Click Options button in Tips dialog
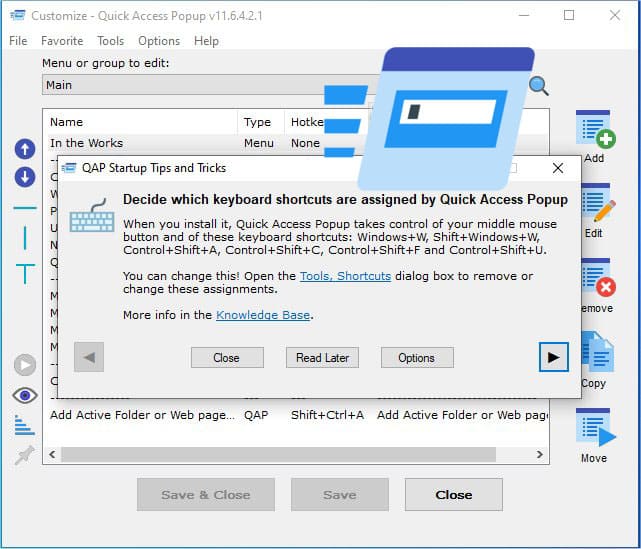Image resolution: width=641 pixels, height=549 pixels. (x=417, y=358)
